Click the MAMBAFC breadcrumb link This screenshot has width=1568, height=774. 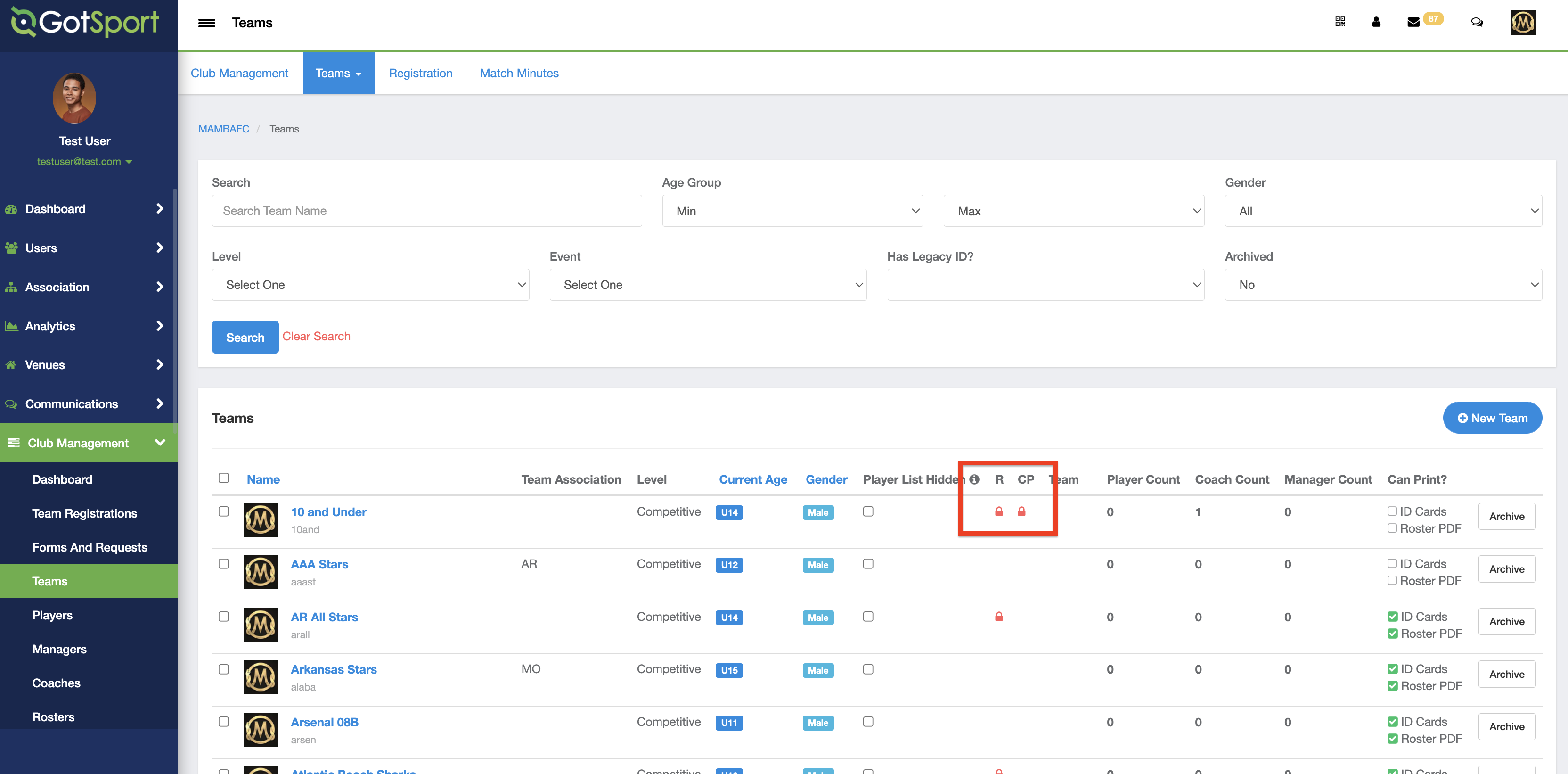tap(223, 129)
